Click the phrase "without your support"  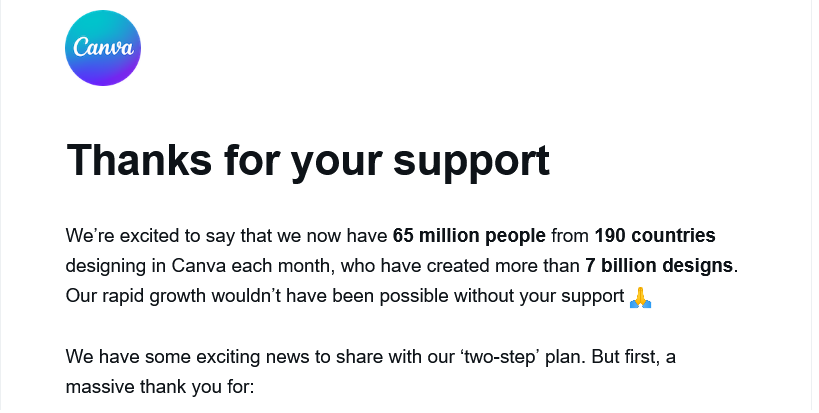pos(539,296)
